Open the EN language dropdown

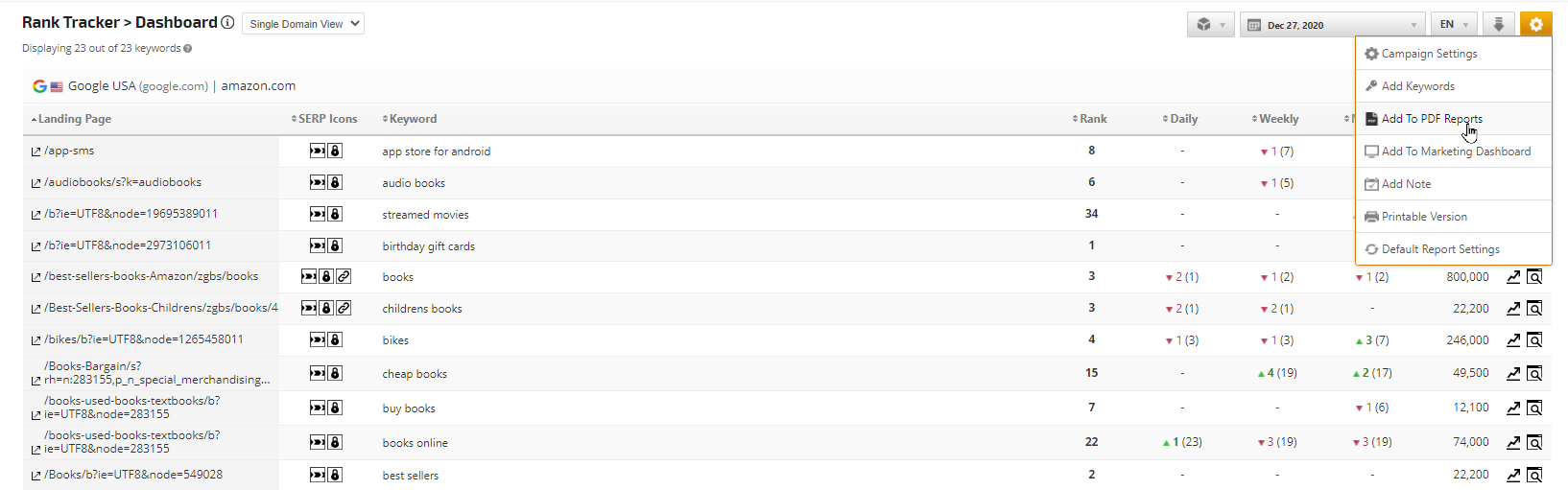pyautogui.click(x=1454, y=25)
